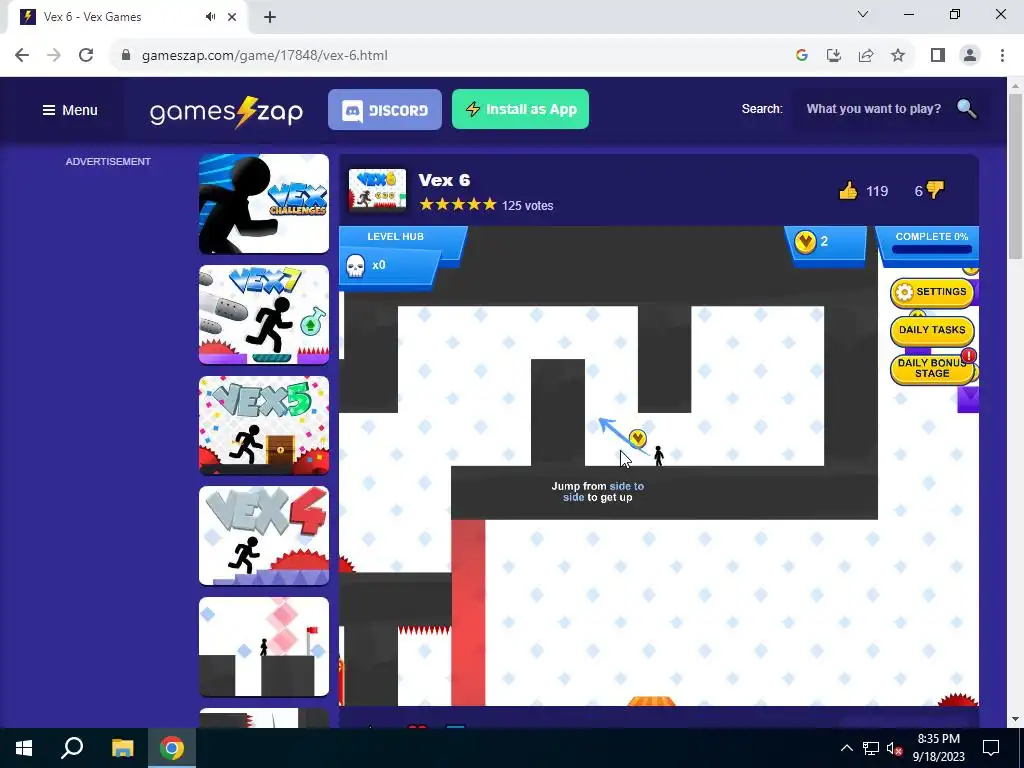
Task: Reload the current page
Action: tap(86, 56)
